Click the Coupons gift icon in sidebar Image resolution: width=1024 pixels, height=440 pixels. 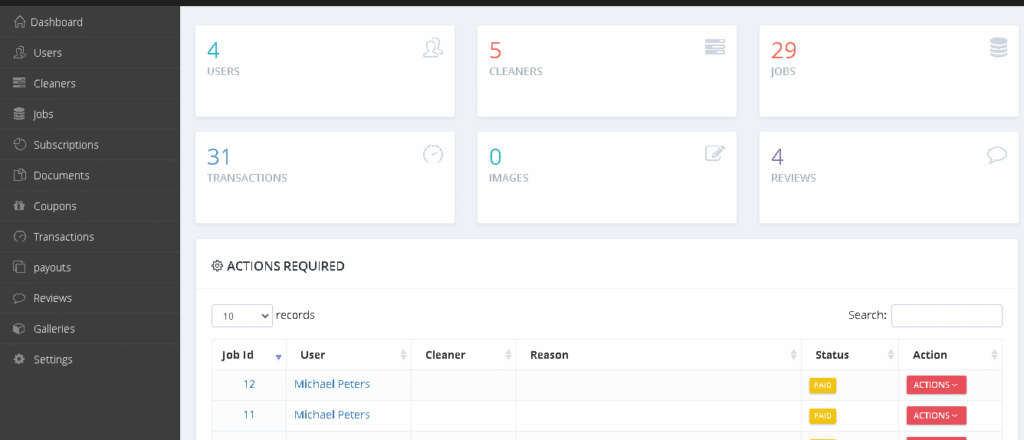tap(20, 206)
